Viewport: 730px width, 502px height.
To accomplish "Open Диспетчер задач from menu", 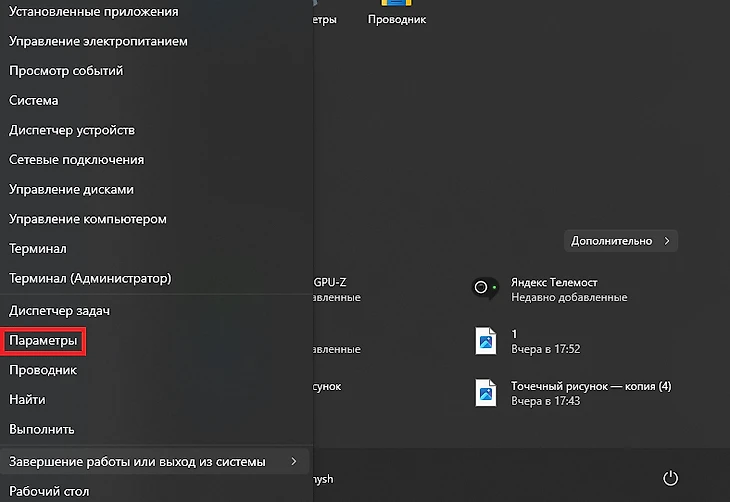I will (59, 311).
